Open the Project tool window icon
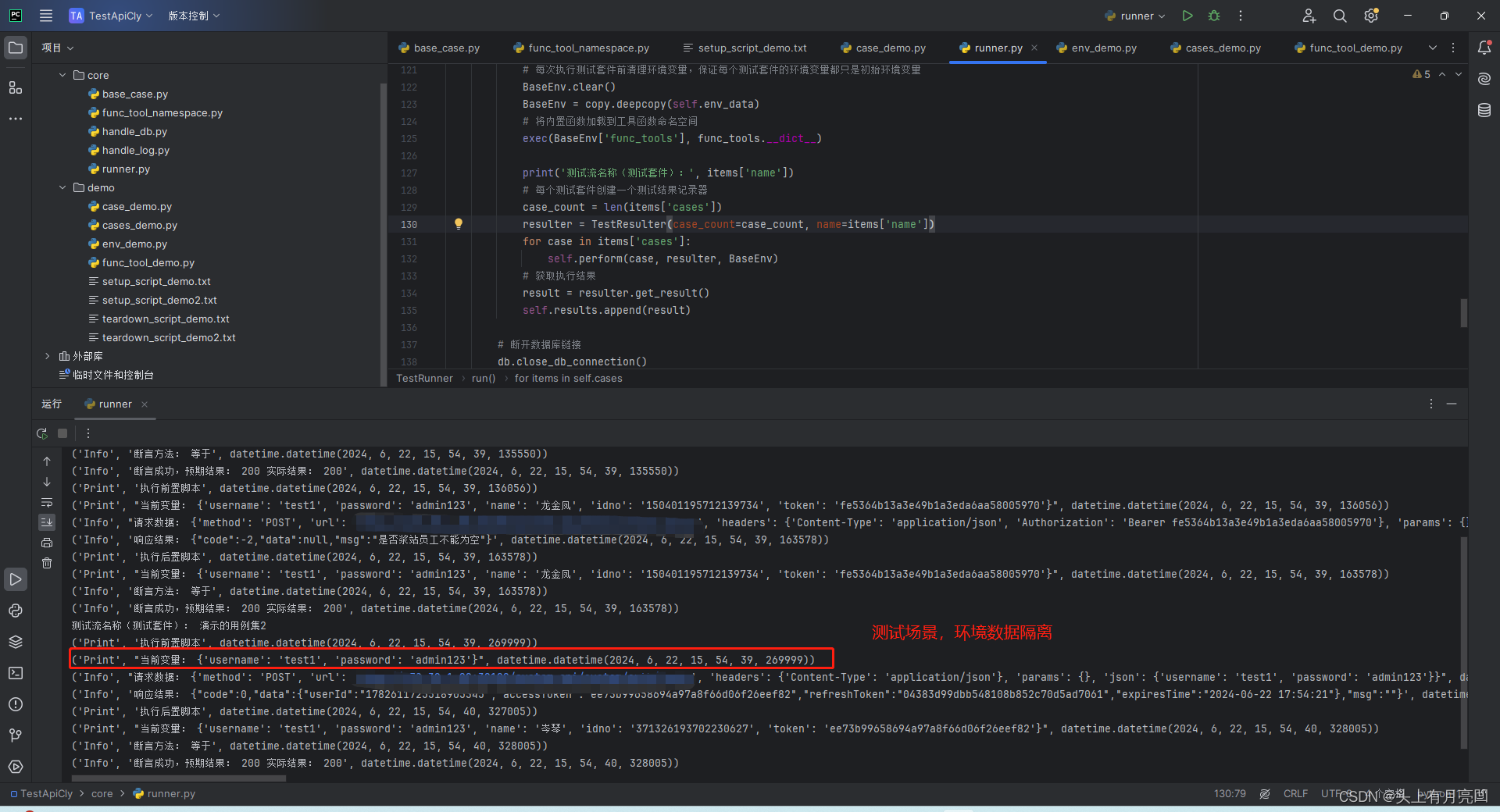This screenshot has width=1500, height=812. 16,48
